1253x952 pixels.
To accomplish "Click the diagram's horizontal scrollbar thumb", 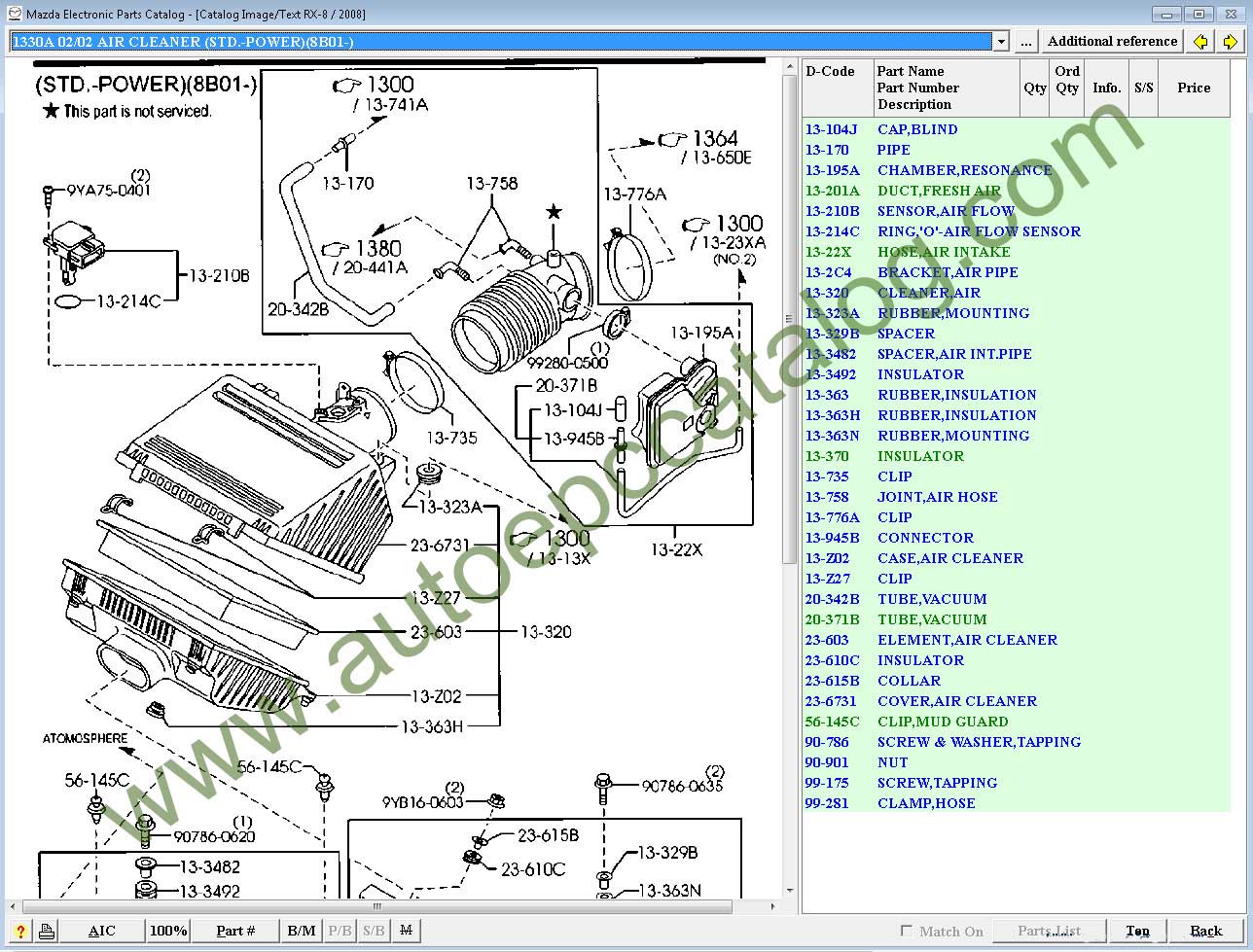I will (376, 906).
